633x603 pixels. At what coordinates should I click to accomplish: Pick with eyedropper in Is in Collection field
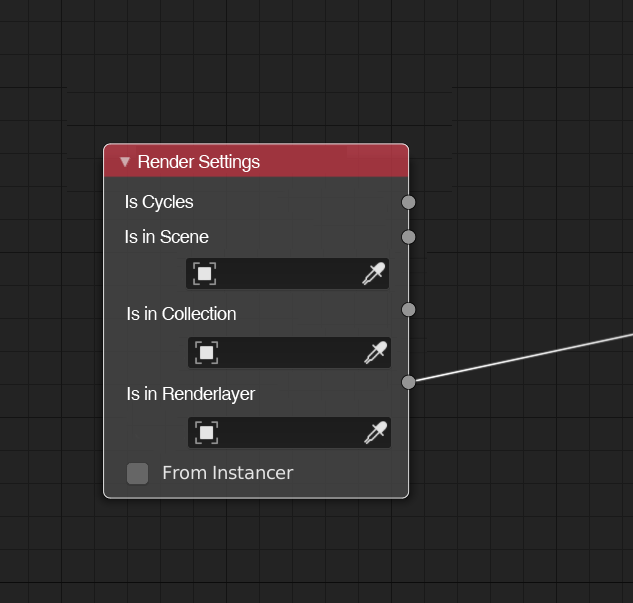coord(375,352)
